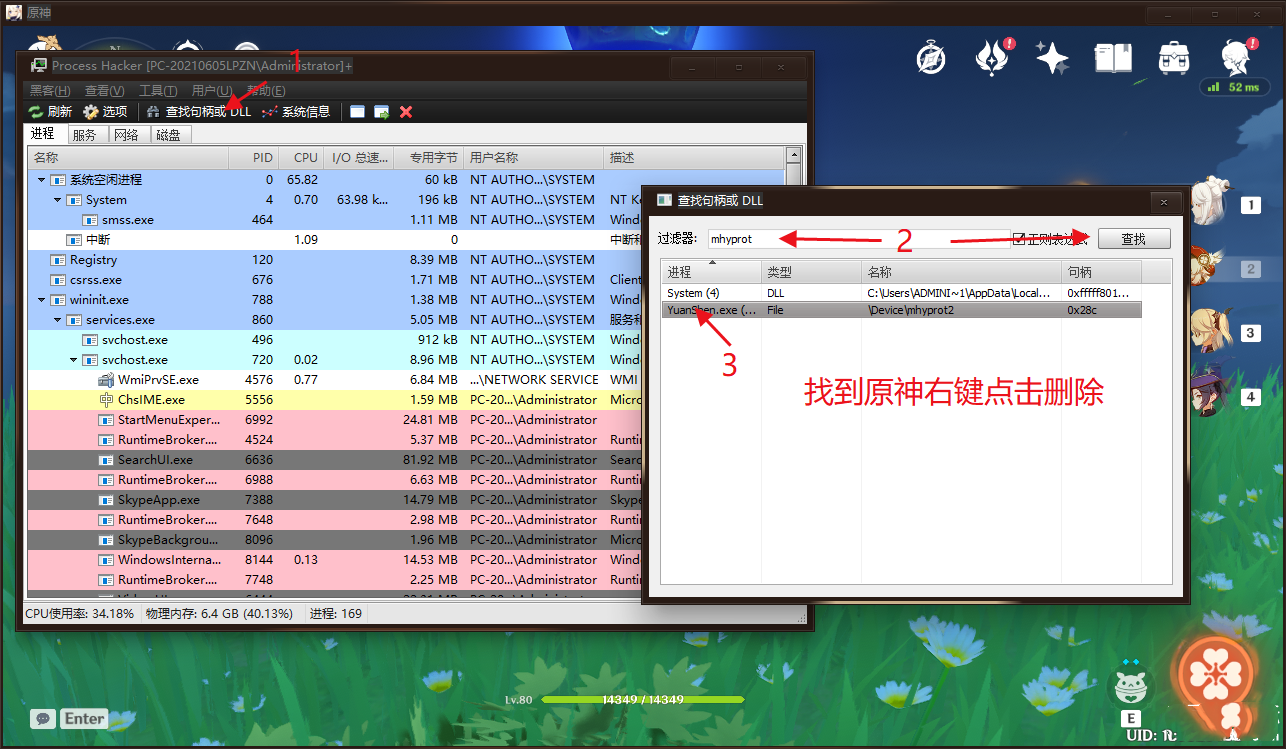Click the CPU使用率 34.18% status entry
This screenshot has width=1286, height=749.
pyautogui.click(x=79, y=613)
